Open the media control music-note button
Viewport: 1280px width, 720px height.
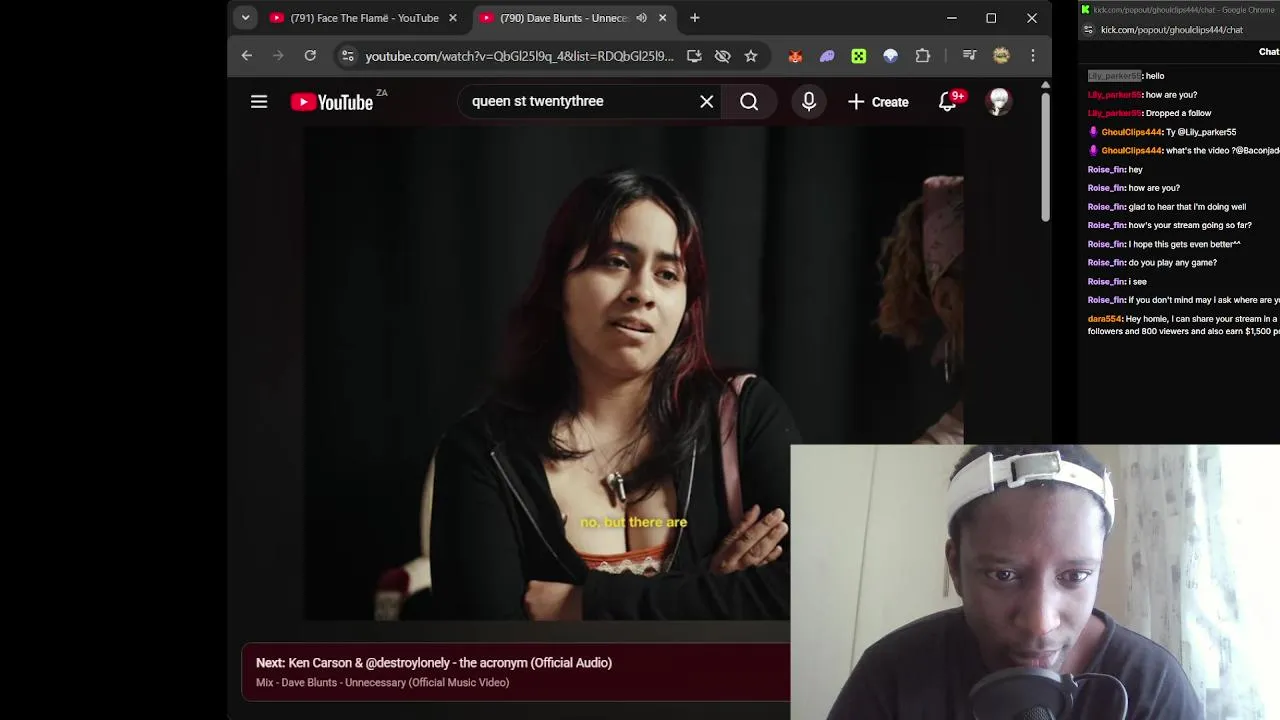(969, 56)
